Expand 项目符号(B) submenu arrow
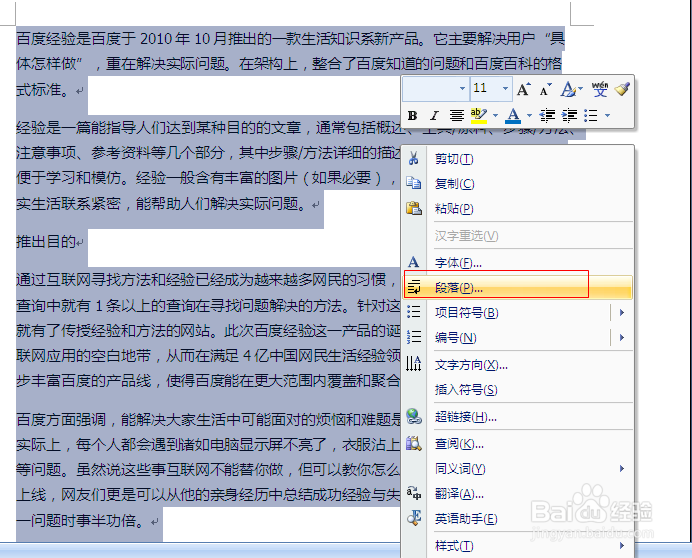The width and height of the screenshot is (692, 558). click(x=622, y=313)
